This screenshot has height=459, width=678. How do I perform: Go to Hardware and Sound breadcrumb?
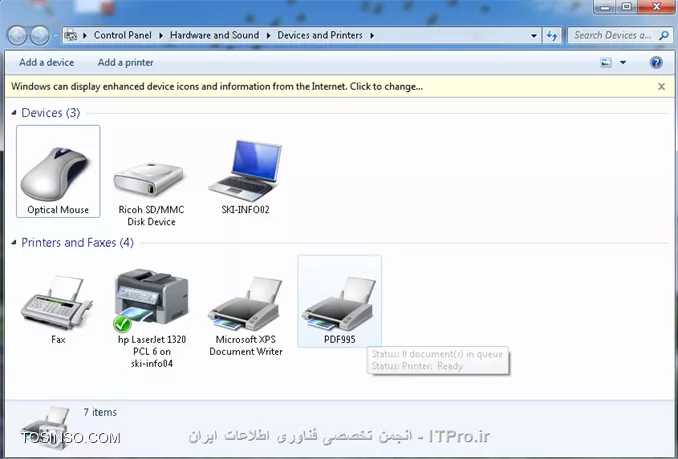tap(214, 35)
